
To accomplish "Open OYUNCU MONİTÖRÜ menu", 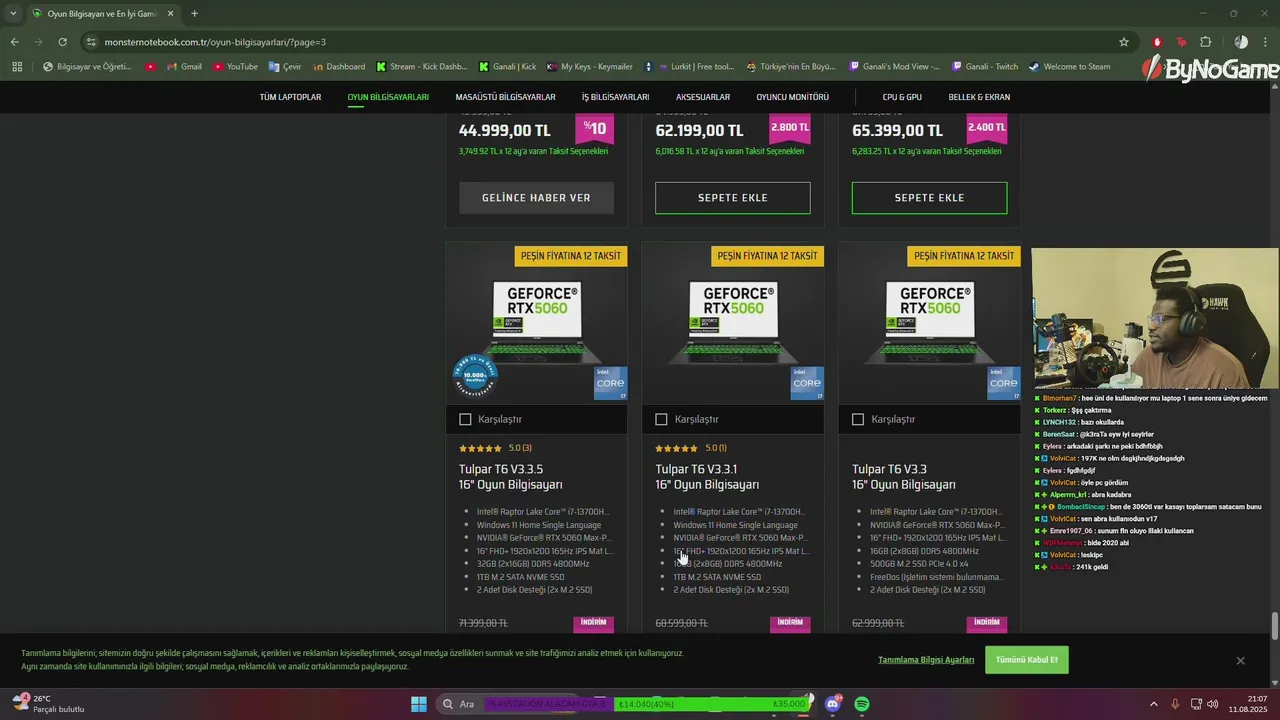I will [x=793, y=97].
